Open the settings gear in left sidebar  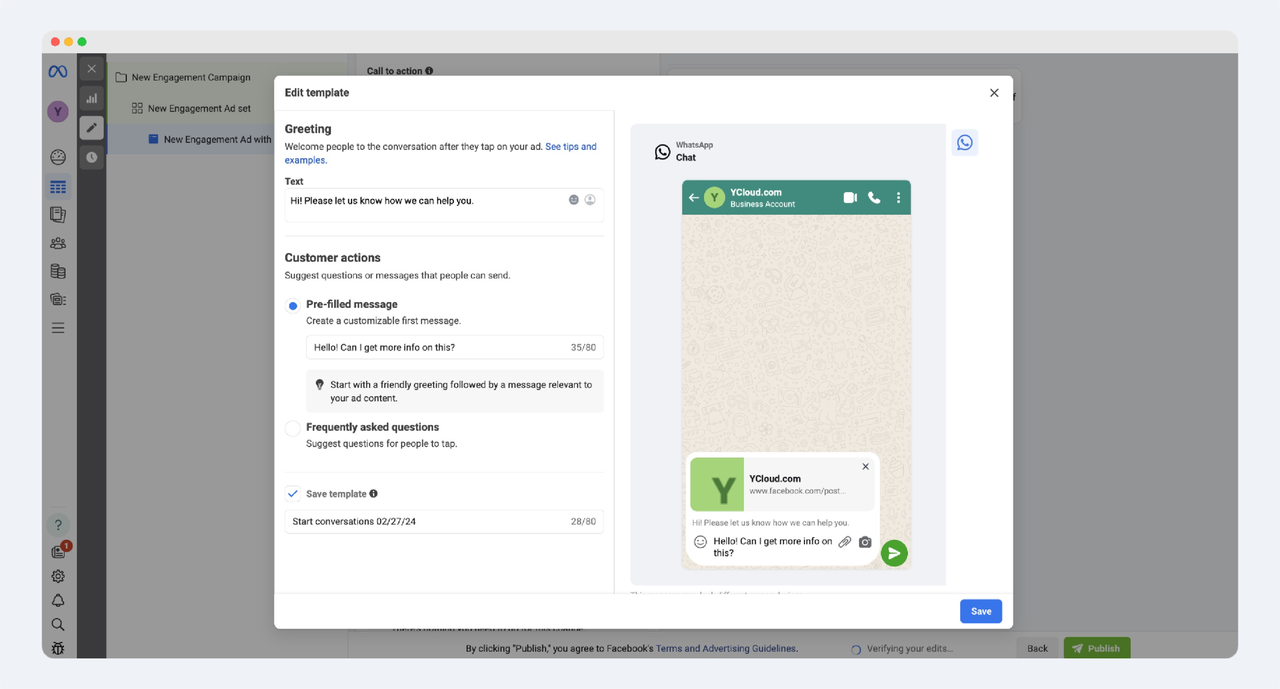(58, 576)
